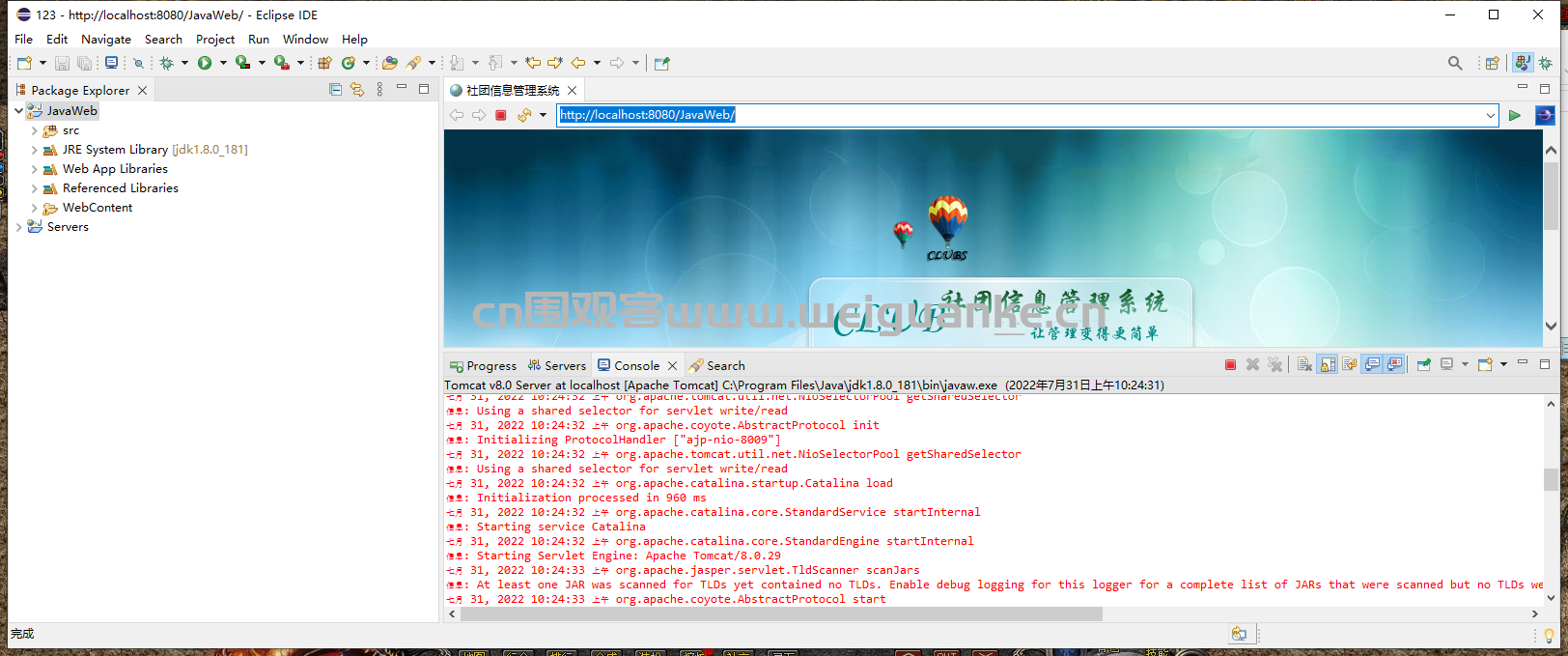
Task: Click the magnifier Quick Access search icon
Action: (x=1455, y=63)
